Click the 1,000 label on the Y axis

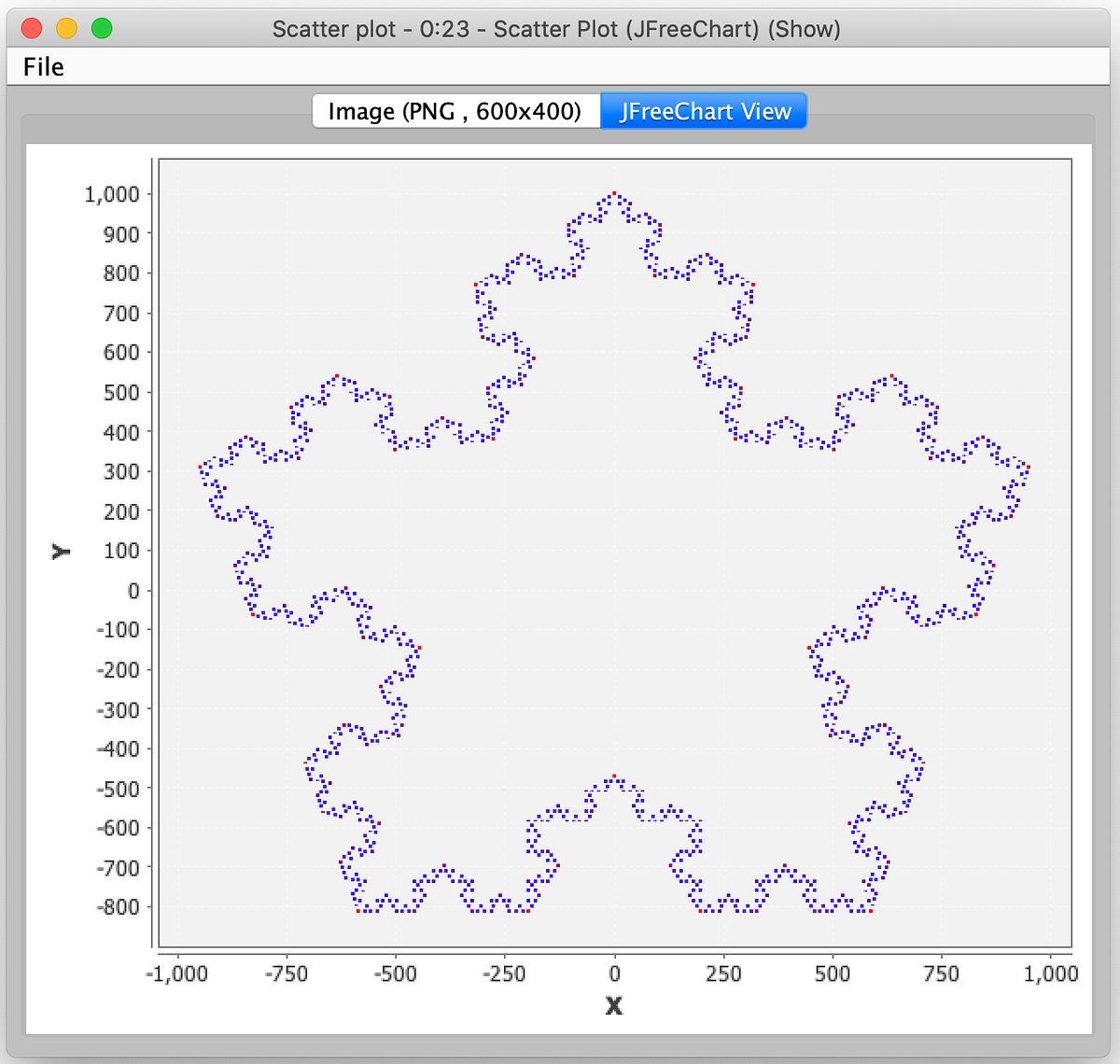point(114,194)
